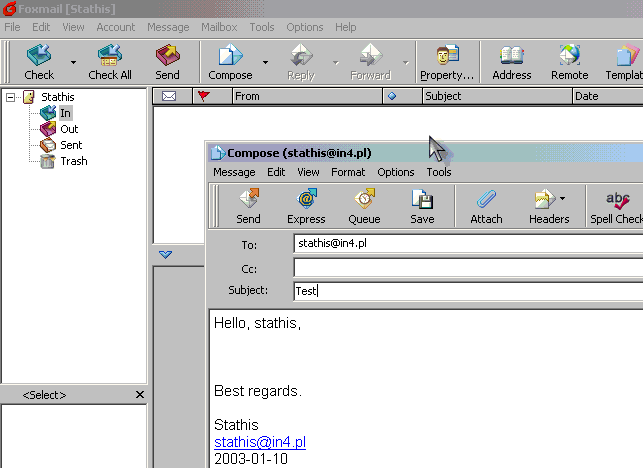Open Tools menu in Compose window
Viewport: 643px width, 468px height.
(439, 172)
